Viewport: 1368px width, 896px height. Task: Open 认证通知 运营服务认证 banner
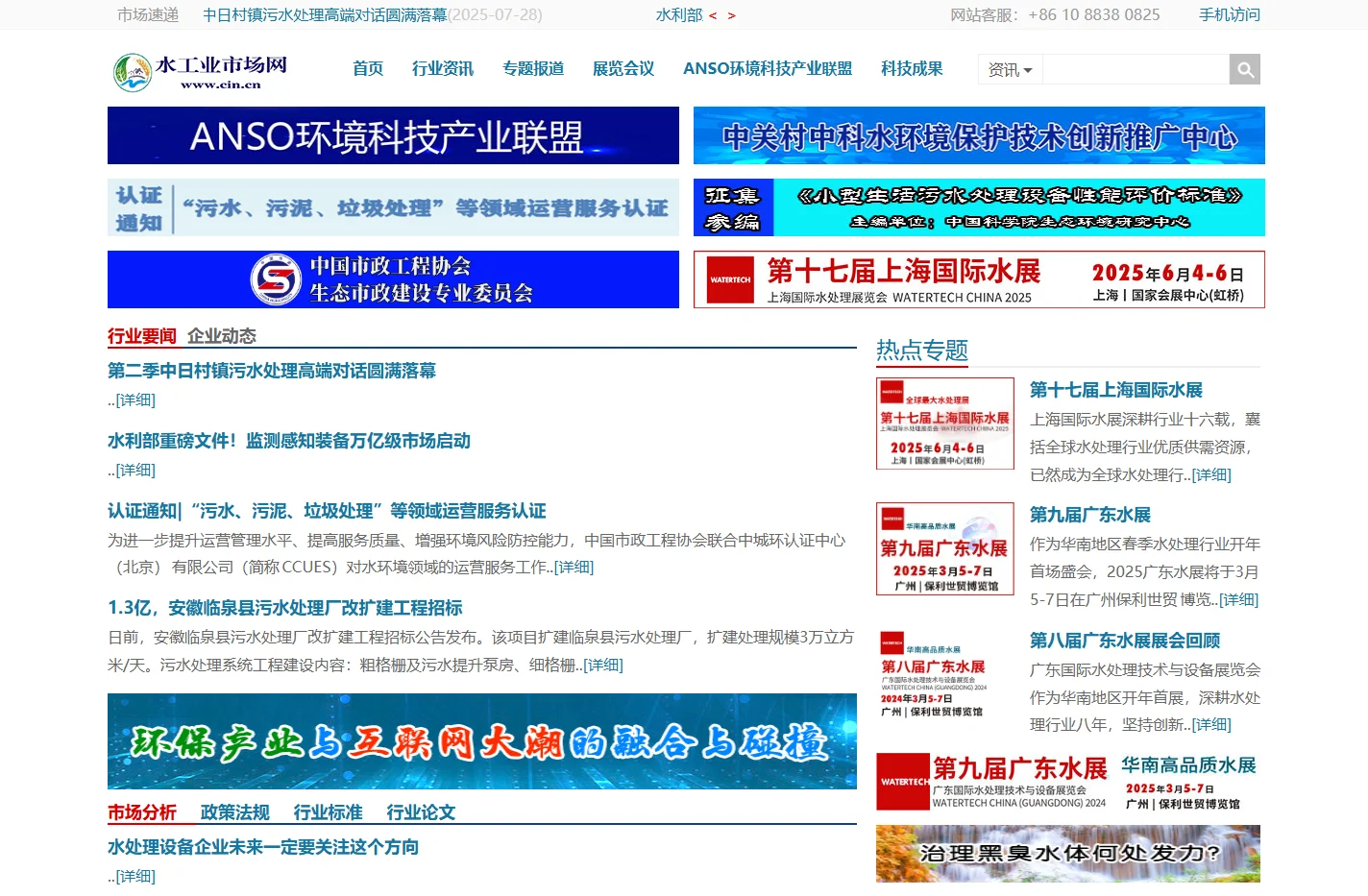[x=393, y=207]
